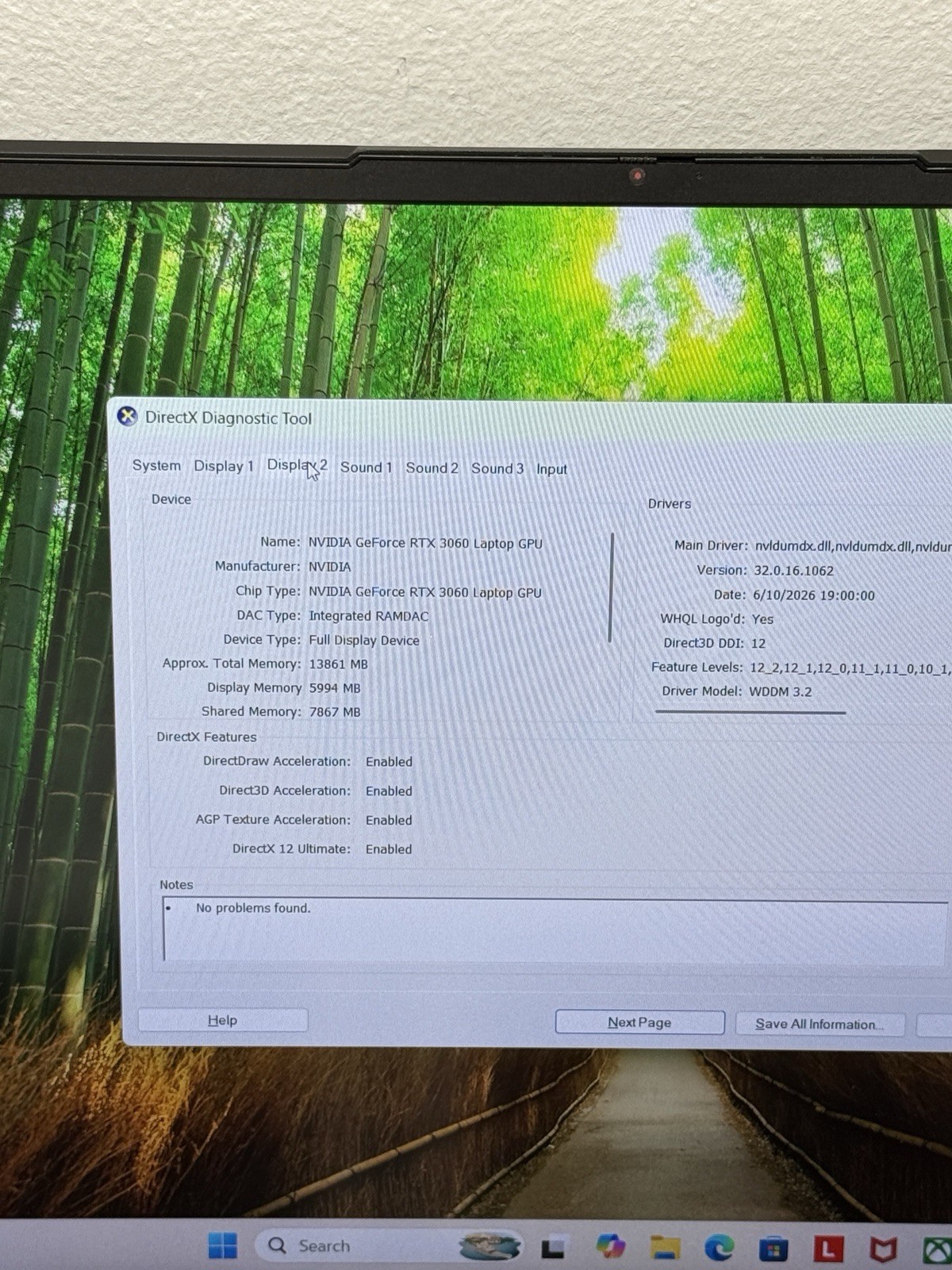This screenshot has height=1270, width=952.
Task: Click the search highlight image in Search box
Action: pos(489,1245)
